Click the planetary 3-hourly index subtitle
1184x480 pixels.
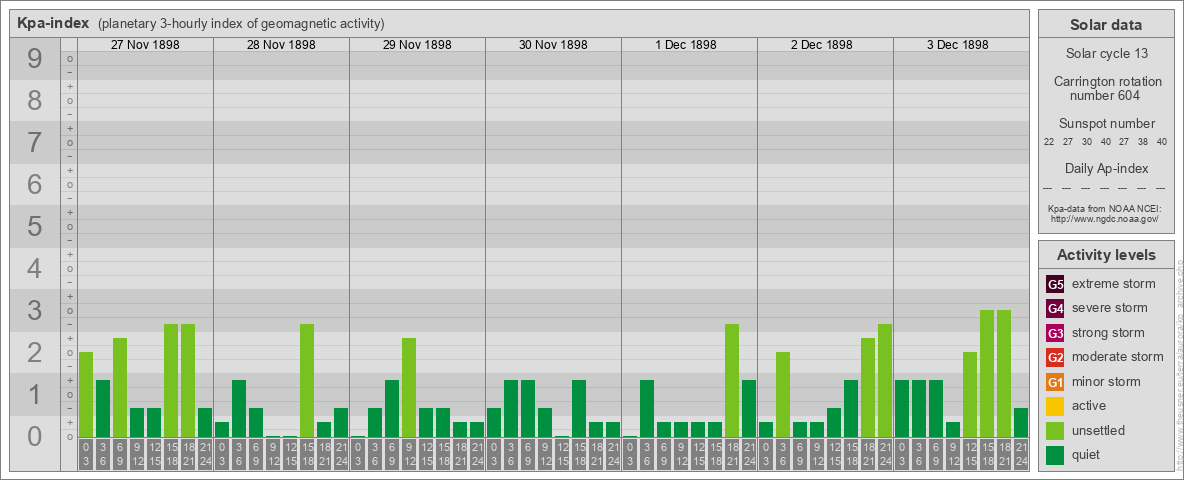coord(241,24)
